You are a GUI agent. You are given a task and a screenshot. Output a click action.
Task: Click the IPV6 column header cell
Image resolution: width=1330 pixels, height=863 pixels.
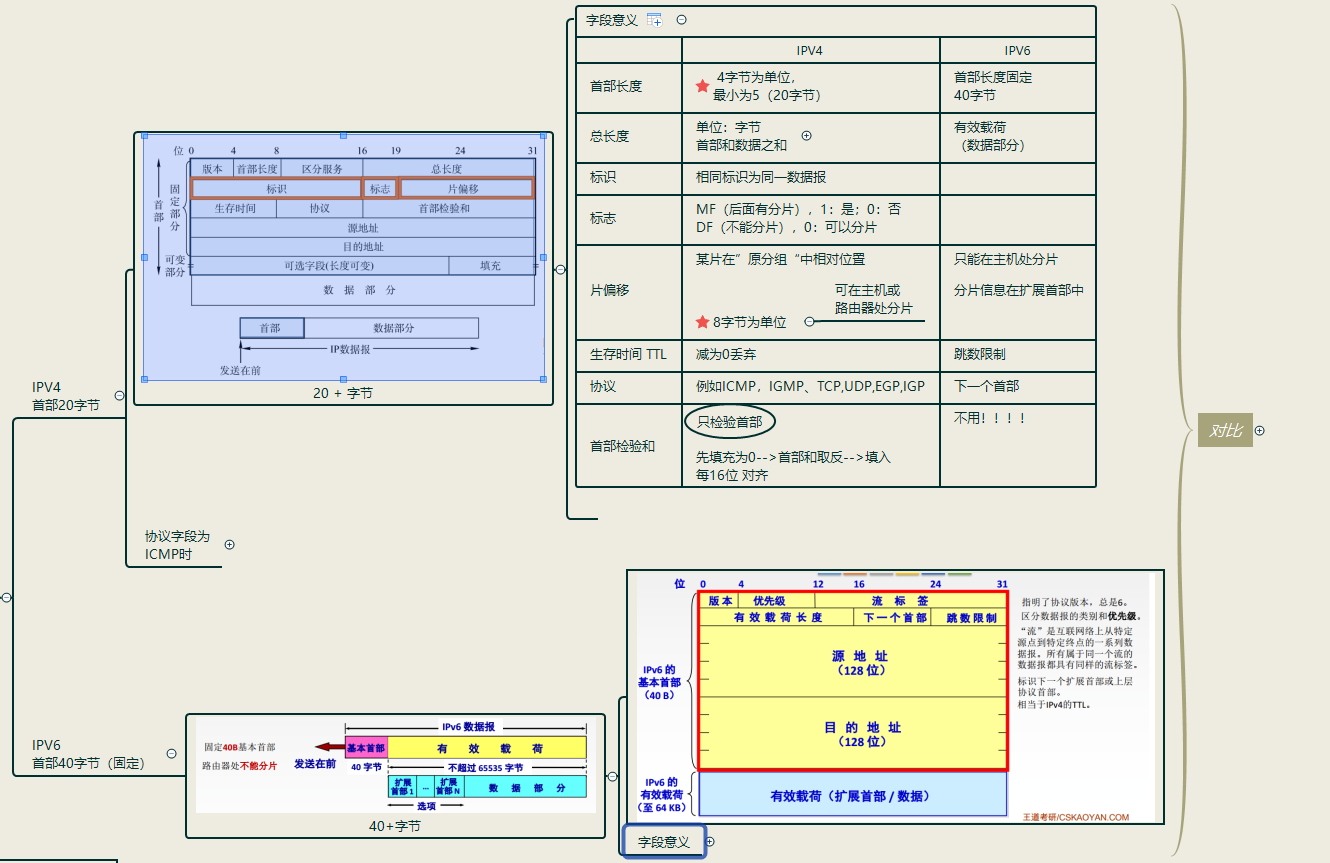(x=1018, y=50)
